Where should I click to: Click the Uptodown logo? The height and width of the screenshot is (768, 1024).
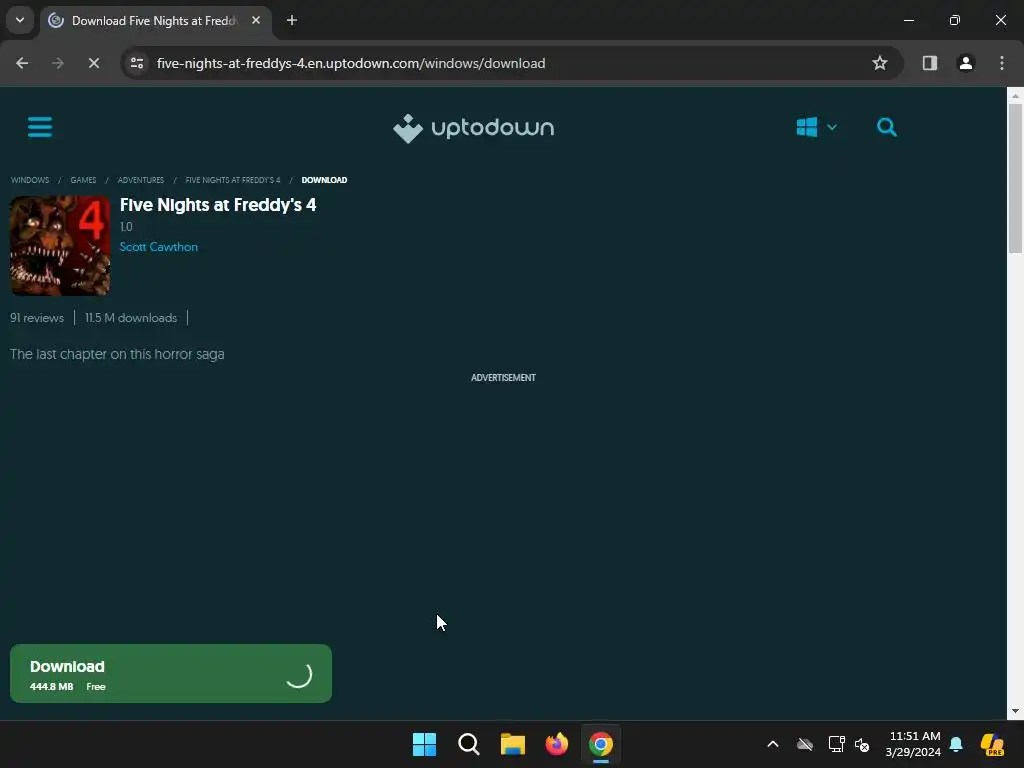coord(473,128)
